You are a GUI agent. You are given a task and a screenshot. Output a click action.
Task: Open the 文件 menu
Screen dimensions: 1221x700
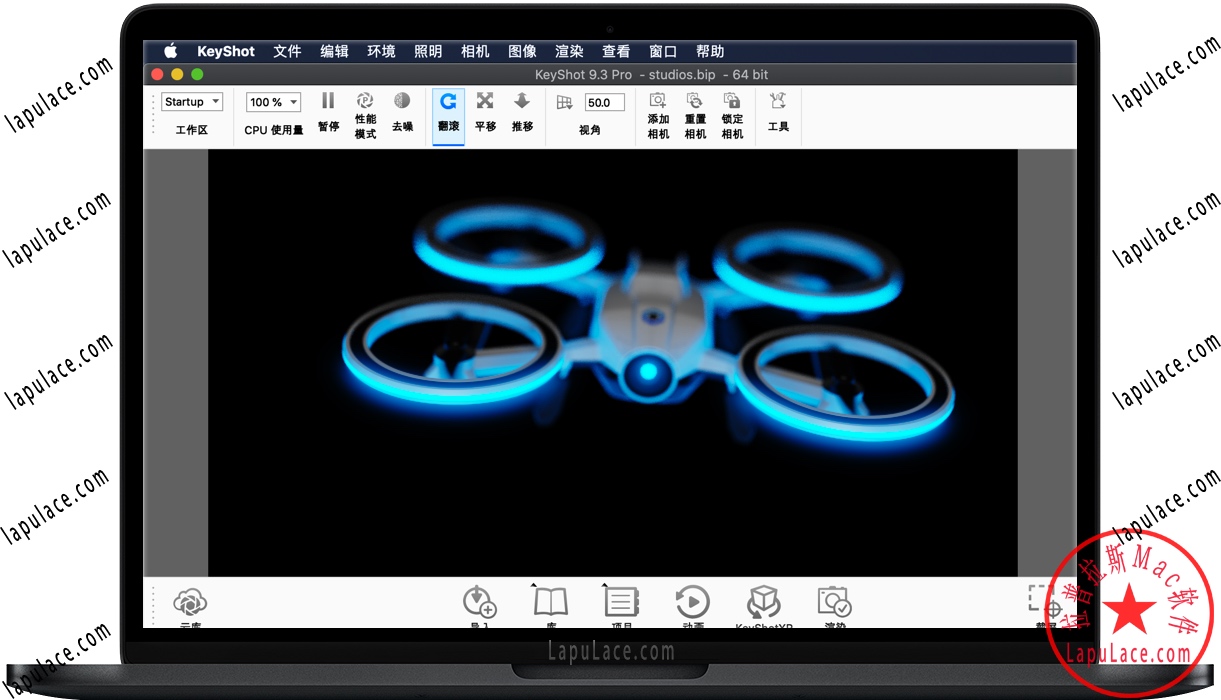[287, 52]
